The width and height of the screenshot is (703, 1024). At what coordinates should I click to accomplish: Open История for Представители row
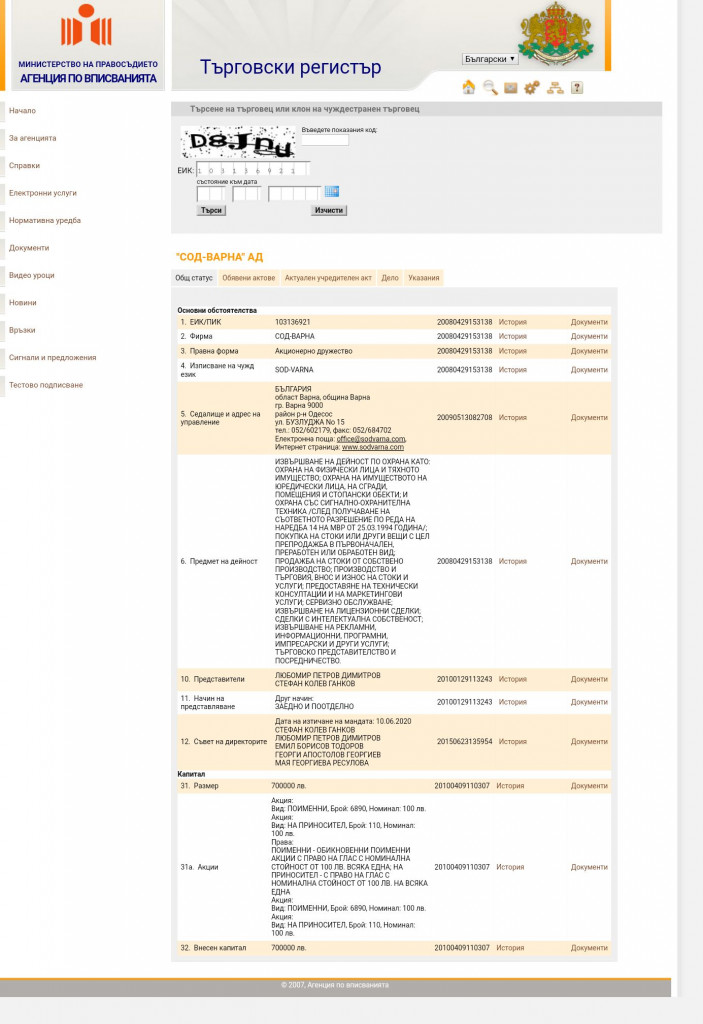point(512,679)
